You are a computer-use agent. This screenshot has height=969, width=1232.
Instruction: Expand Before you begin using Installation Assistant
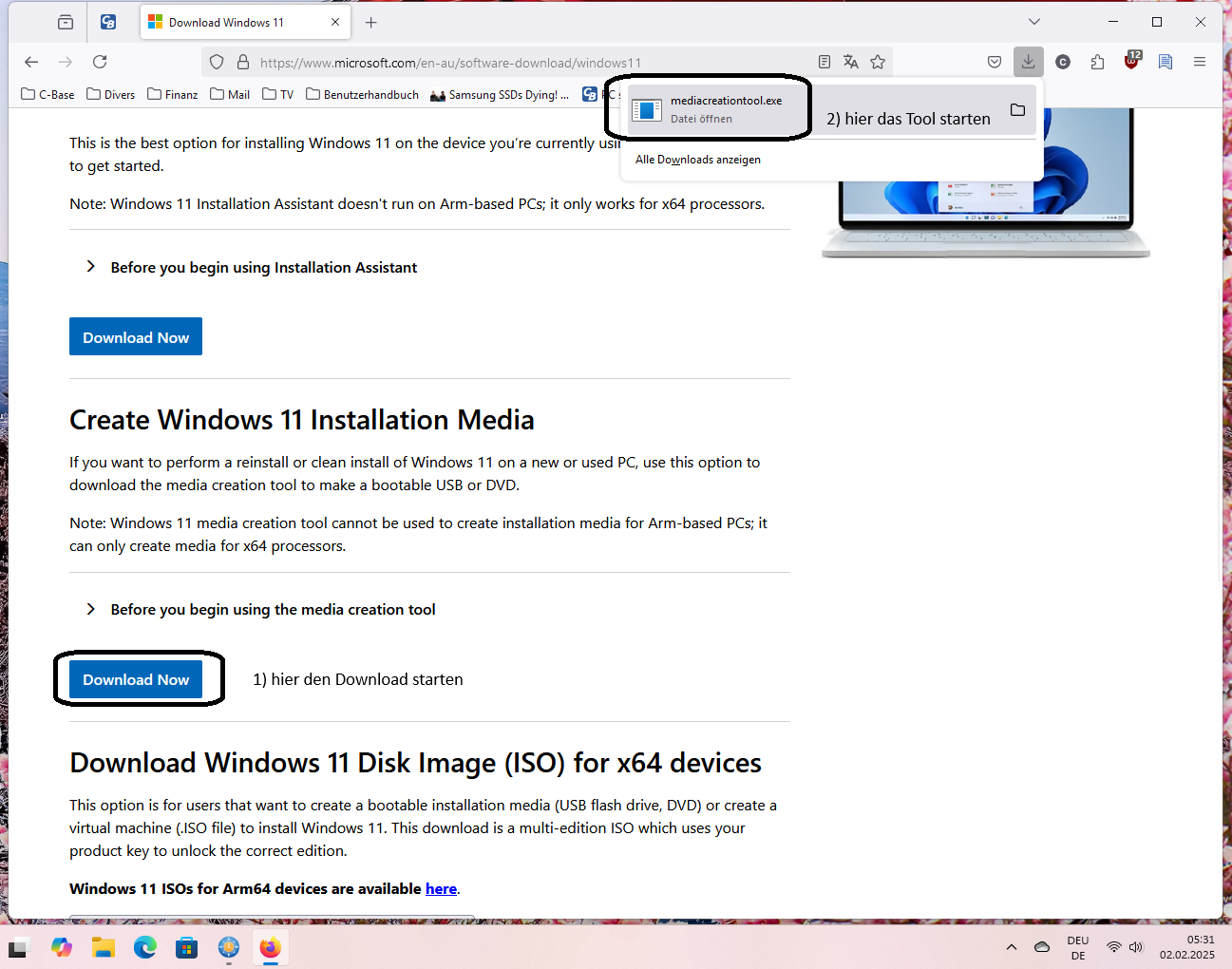click(252, 268)
